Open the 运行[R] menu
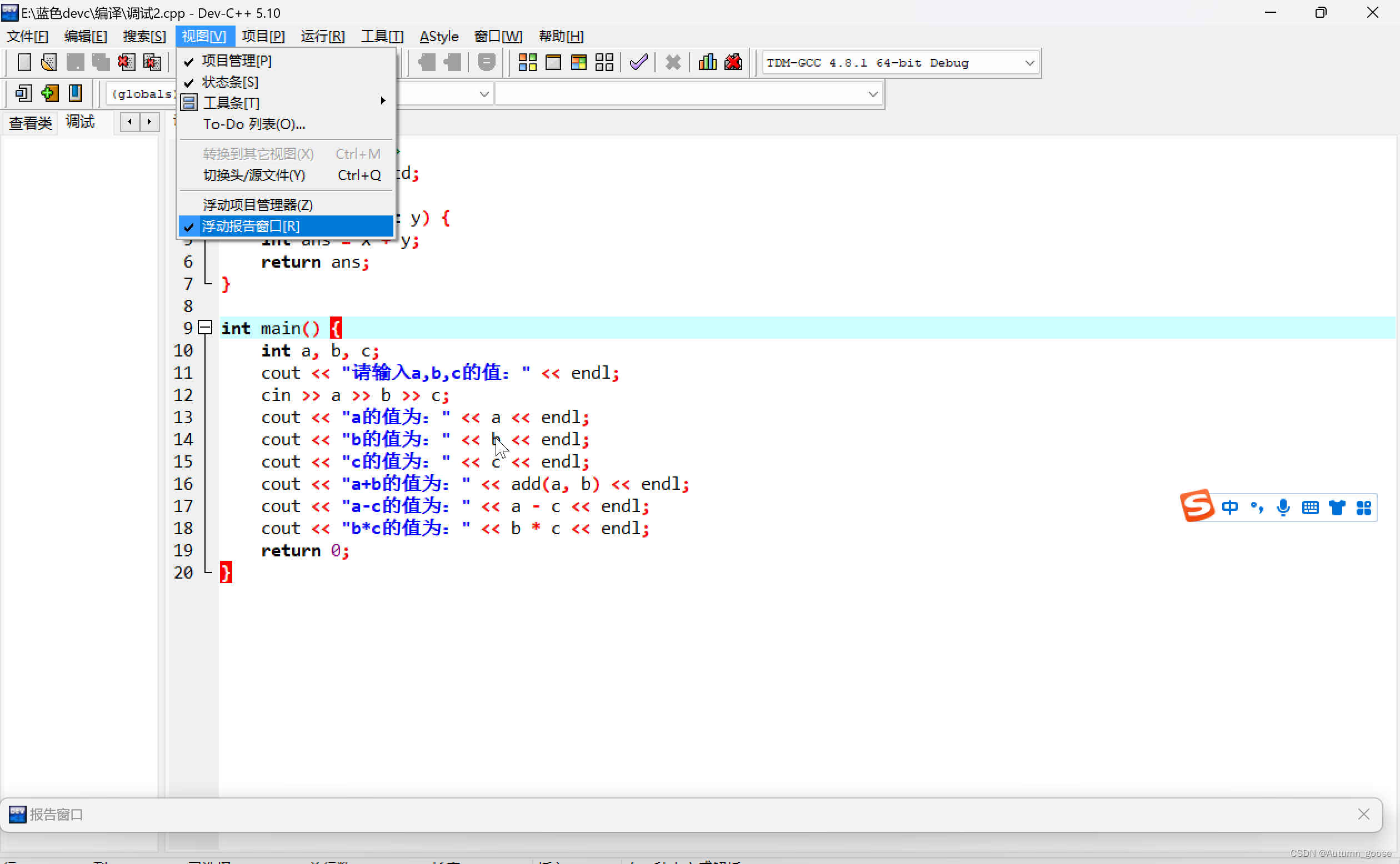 pyautogui.click(x=322, y=37)
